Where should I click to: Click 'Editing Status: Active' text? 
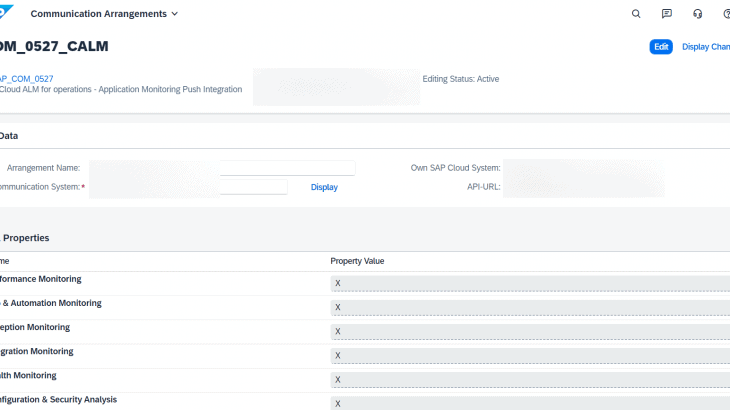click(460, 79)
